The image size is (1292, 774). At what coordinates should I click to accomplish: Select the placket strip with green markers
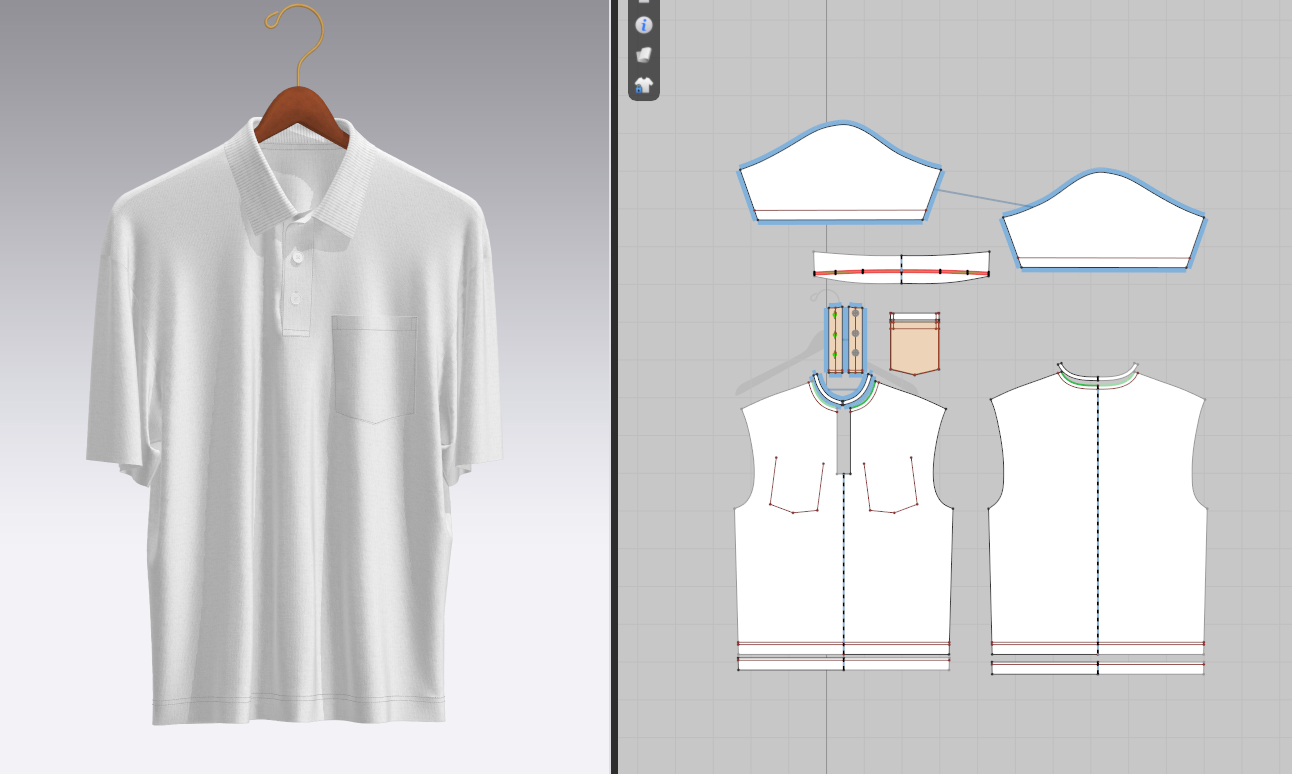835,339
